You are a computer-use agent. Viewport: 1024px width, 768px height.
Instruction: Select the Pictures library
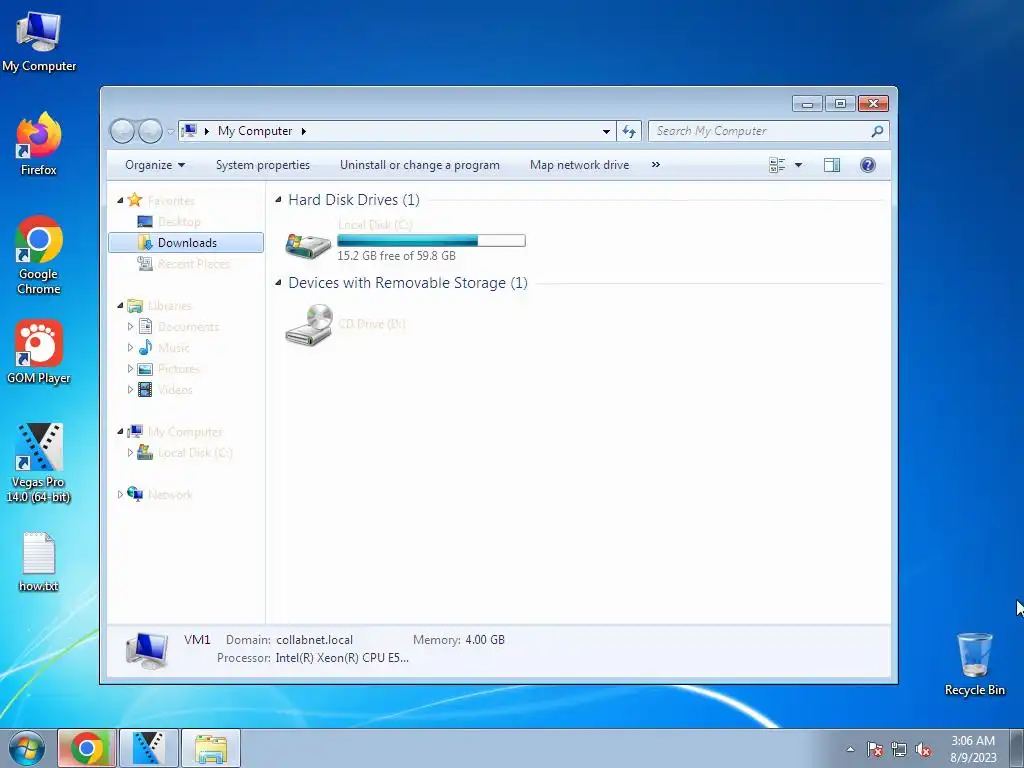[178, 369]
